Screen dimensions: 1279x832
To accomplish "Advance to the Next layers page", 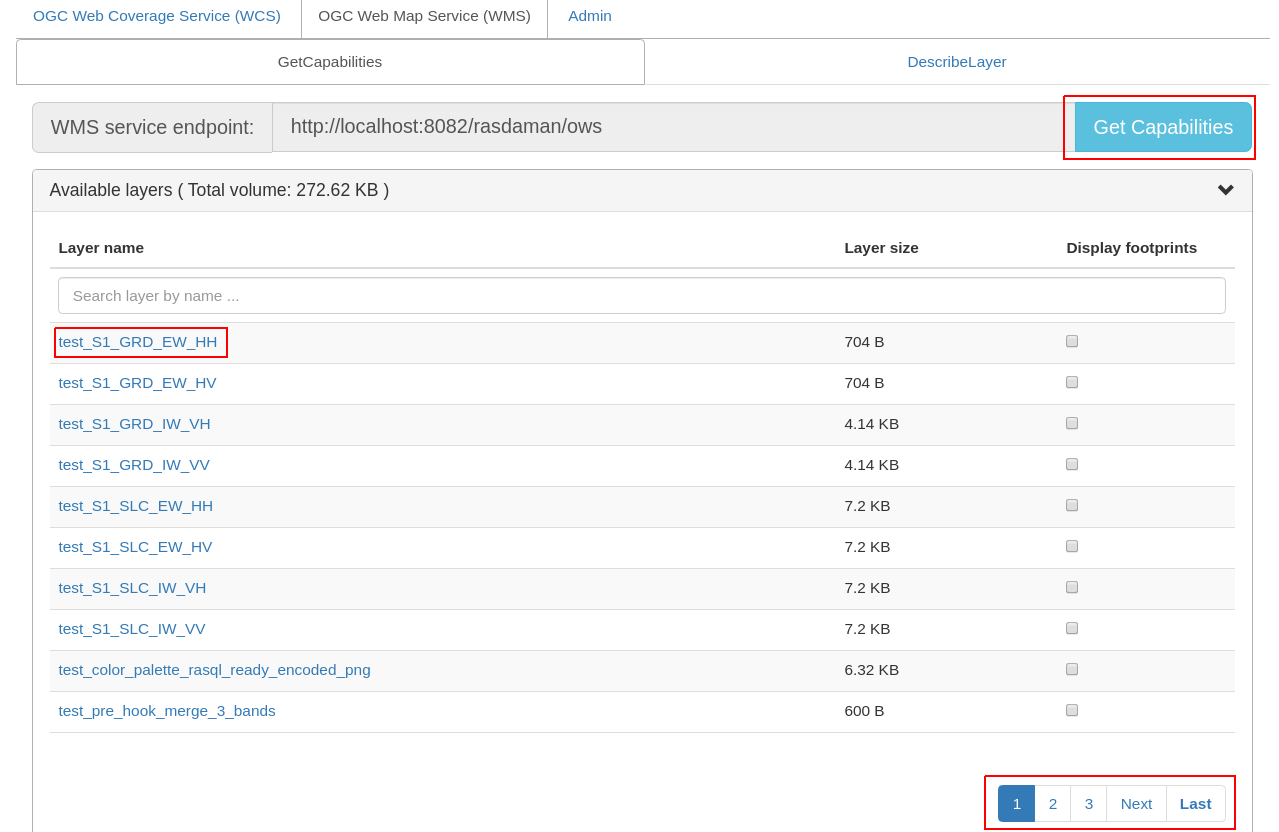I will (1136, 803).
